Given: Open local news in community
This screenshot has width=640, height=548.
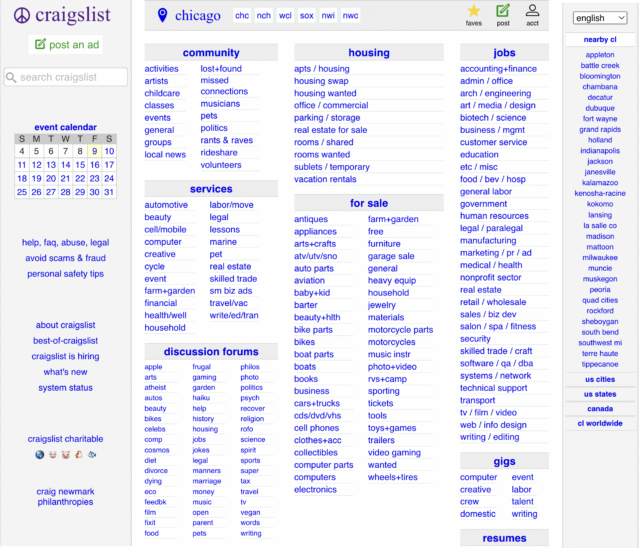Looking at the screenshot, I should click(x=165, y=155).
